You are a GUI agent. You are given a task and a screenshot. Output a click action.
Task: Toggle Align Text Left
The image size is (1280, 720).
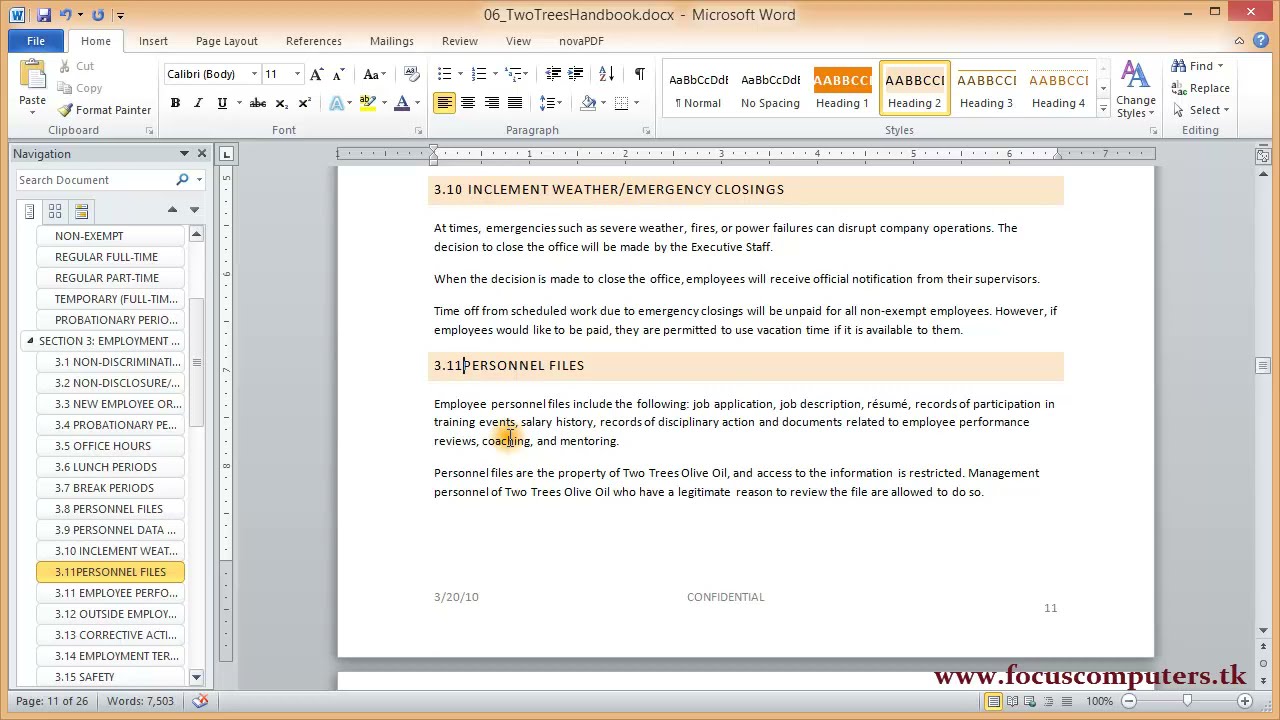coord(444,103)
